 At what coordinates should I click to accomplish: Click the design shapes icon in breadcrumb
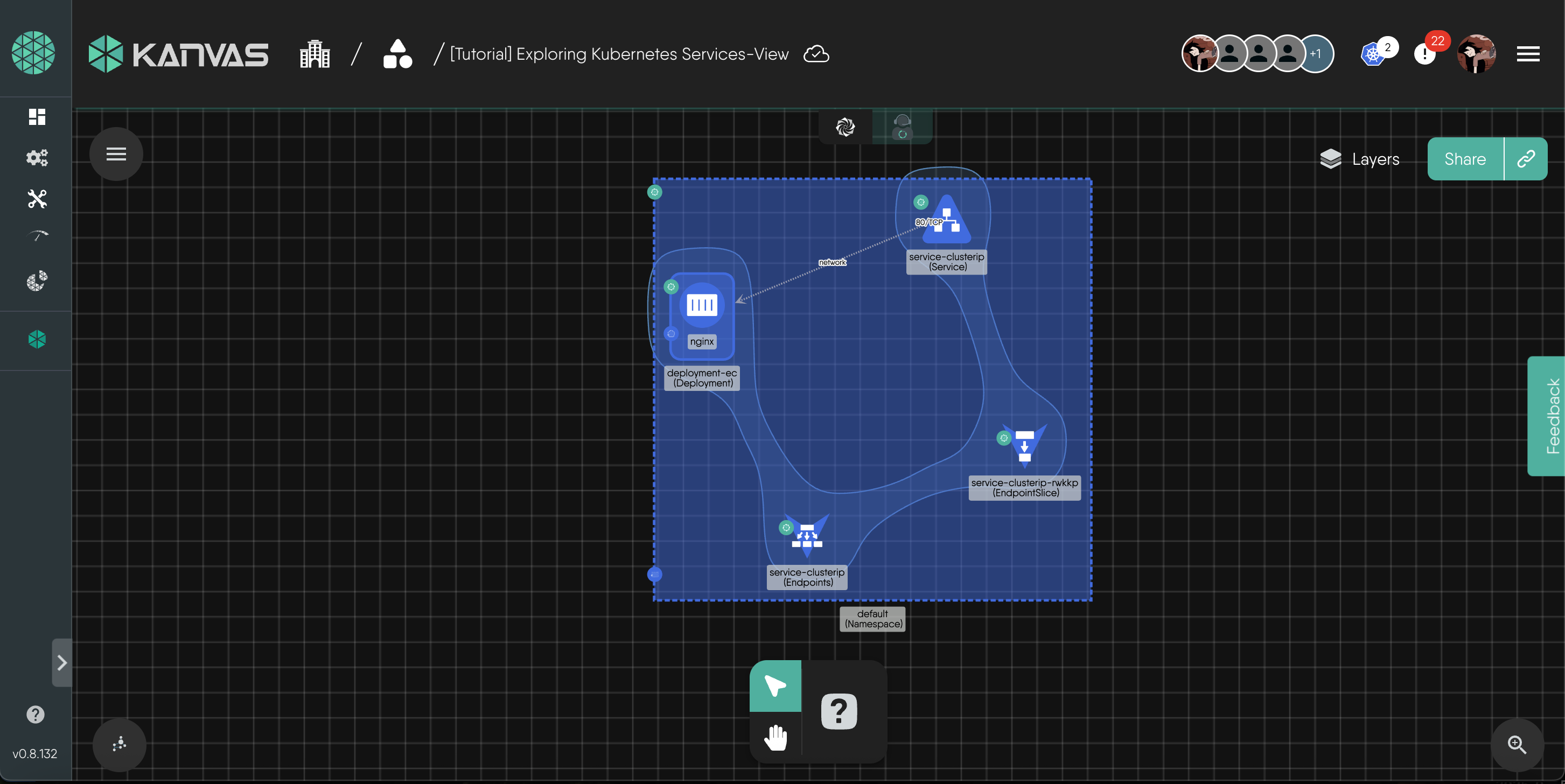(397, 54)
